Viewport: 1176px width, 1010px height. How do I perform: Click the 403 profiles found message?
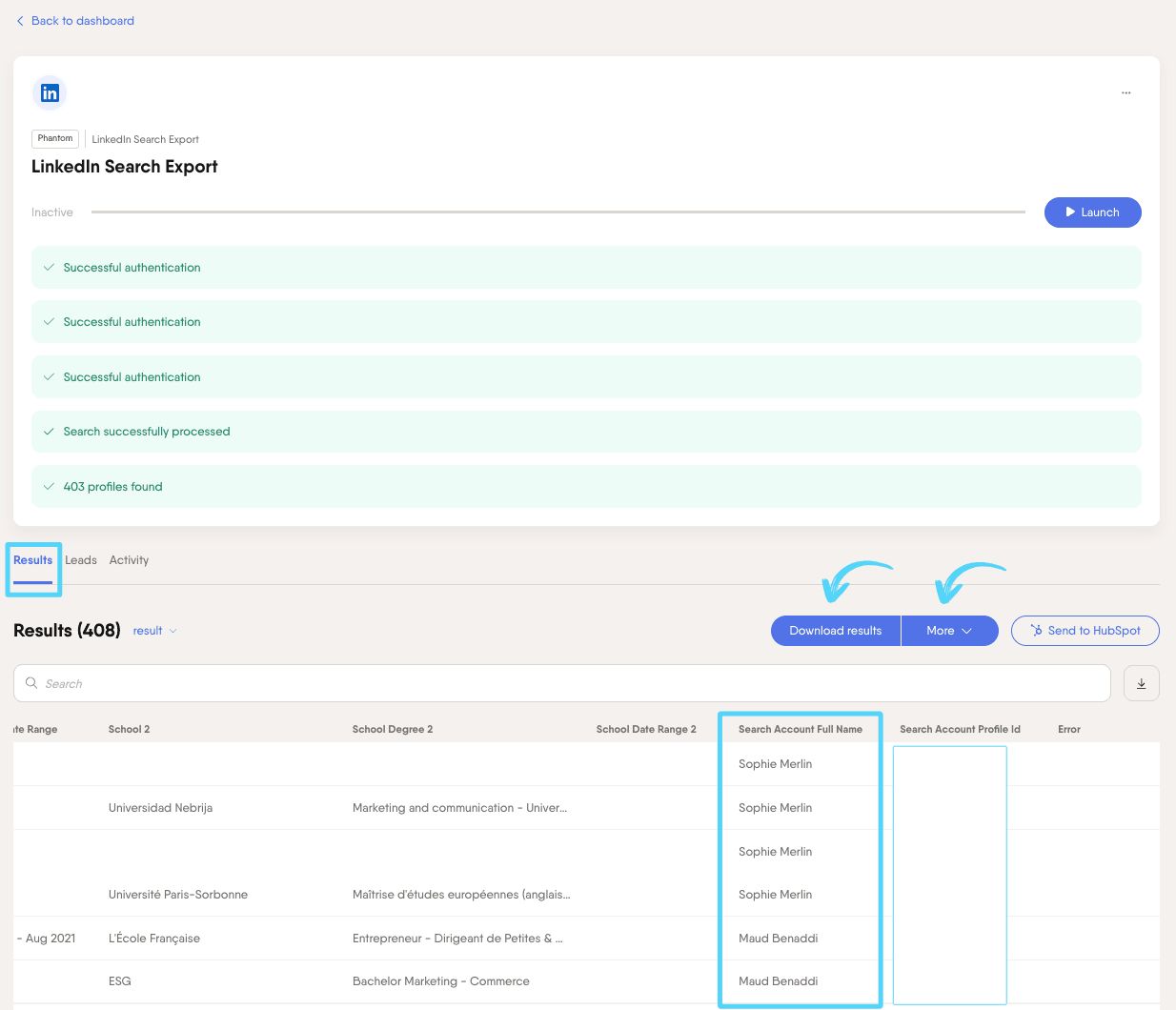point(586,487)
